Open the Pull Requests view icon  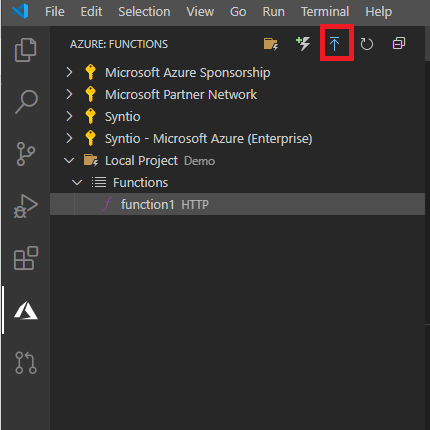26,363
